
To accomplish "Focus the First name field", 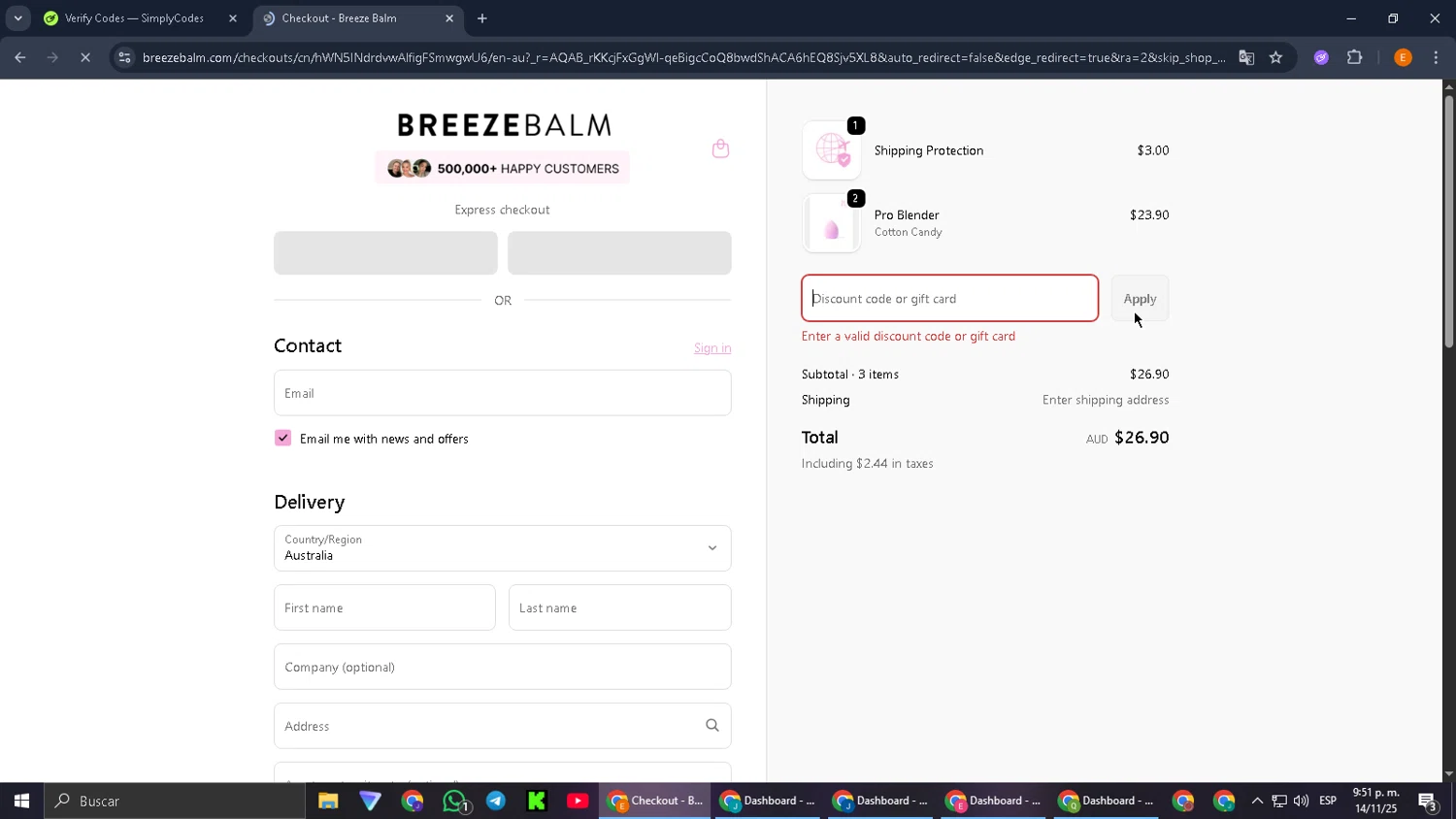I will click(x=384, y=607).
